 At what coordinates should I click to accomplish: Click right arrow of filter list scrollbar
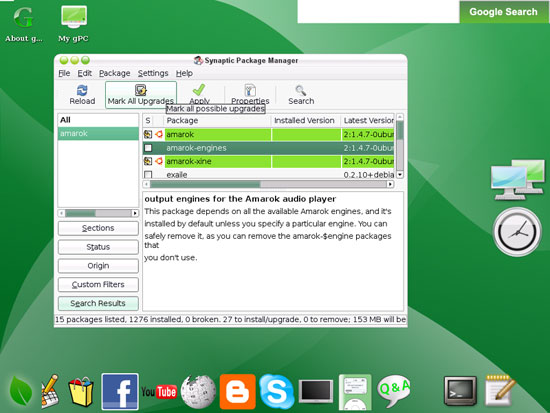pyautogui.click(x=135, y=213)
